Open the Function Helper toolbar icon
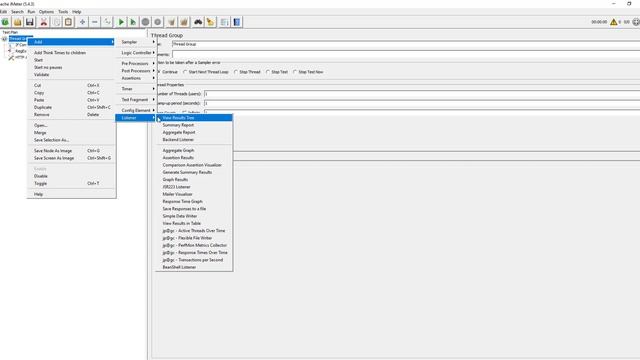The height and width of the screenshot is (360, 640). coord(224,22)
